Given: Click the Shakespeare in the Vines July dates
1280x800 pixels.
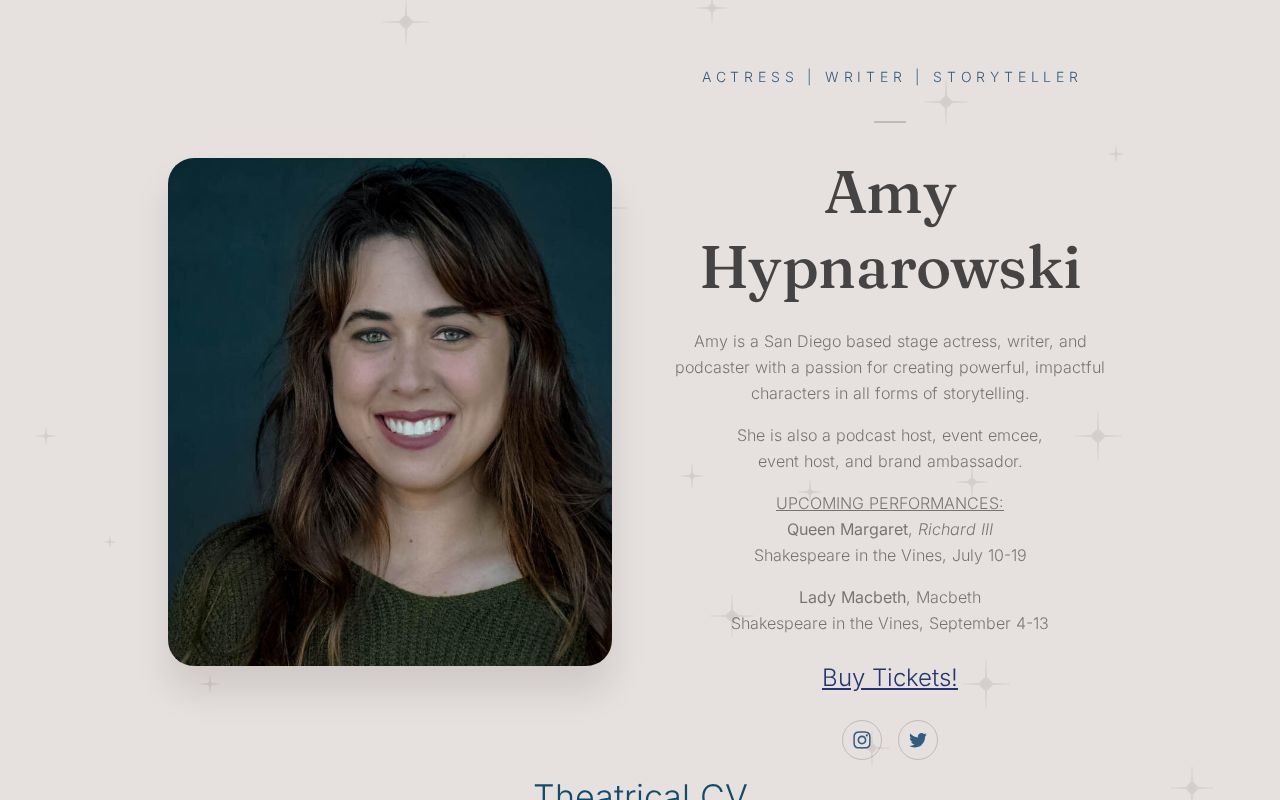Looking at the screenshot, I should (889, 555).
